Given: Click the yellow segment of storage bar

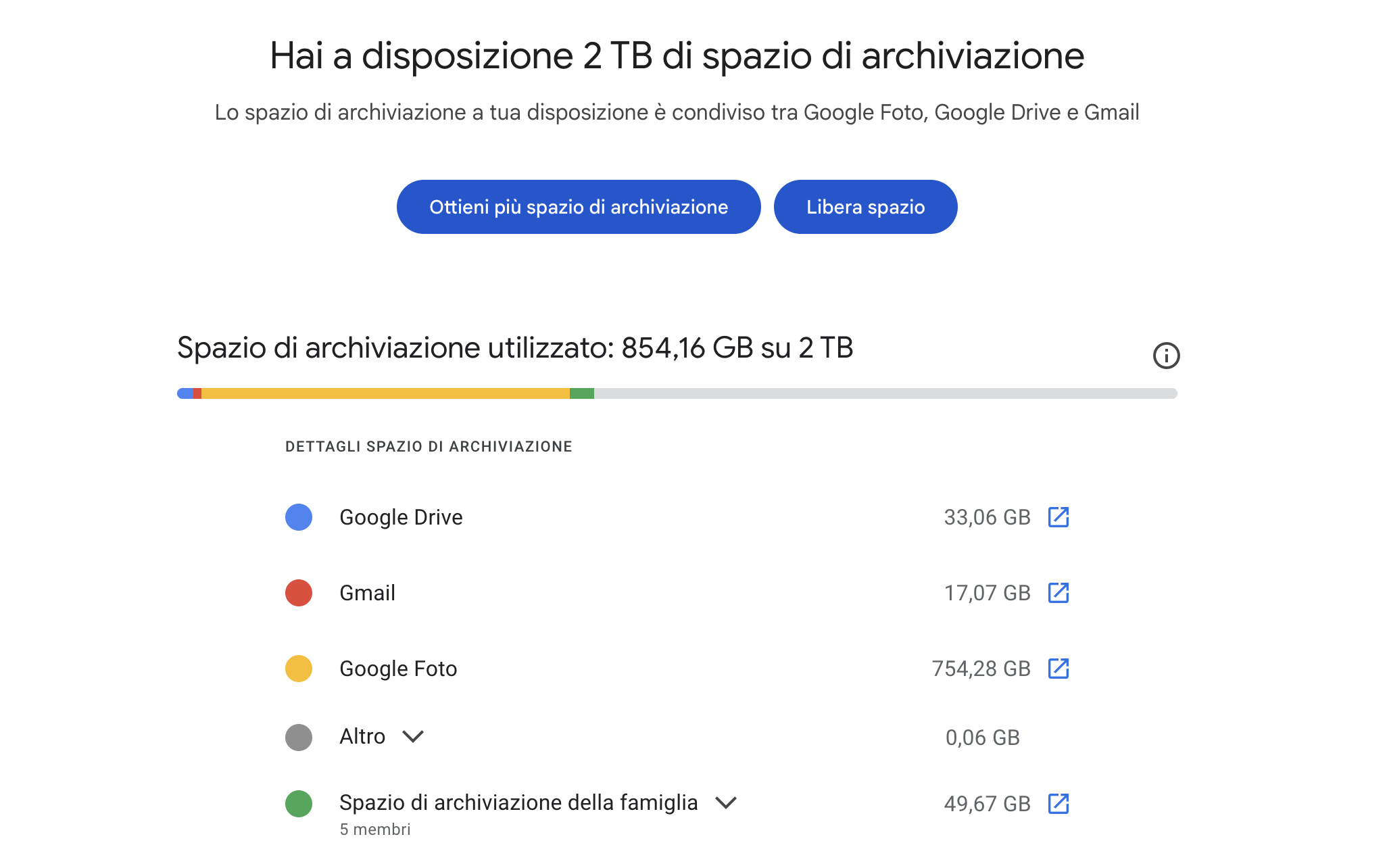Looking at the screenshot, I should point(385,393).
